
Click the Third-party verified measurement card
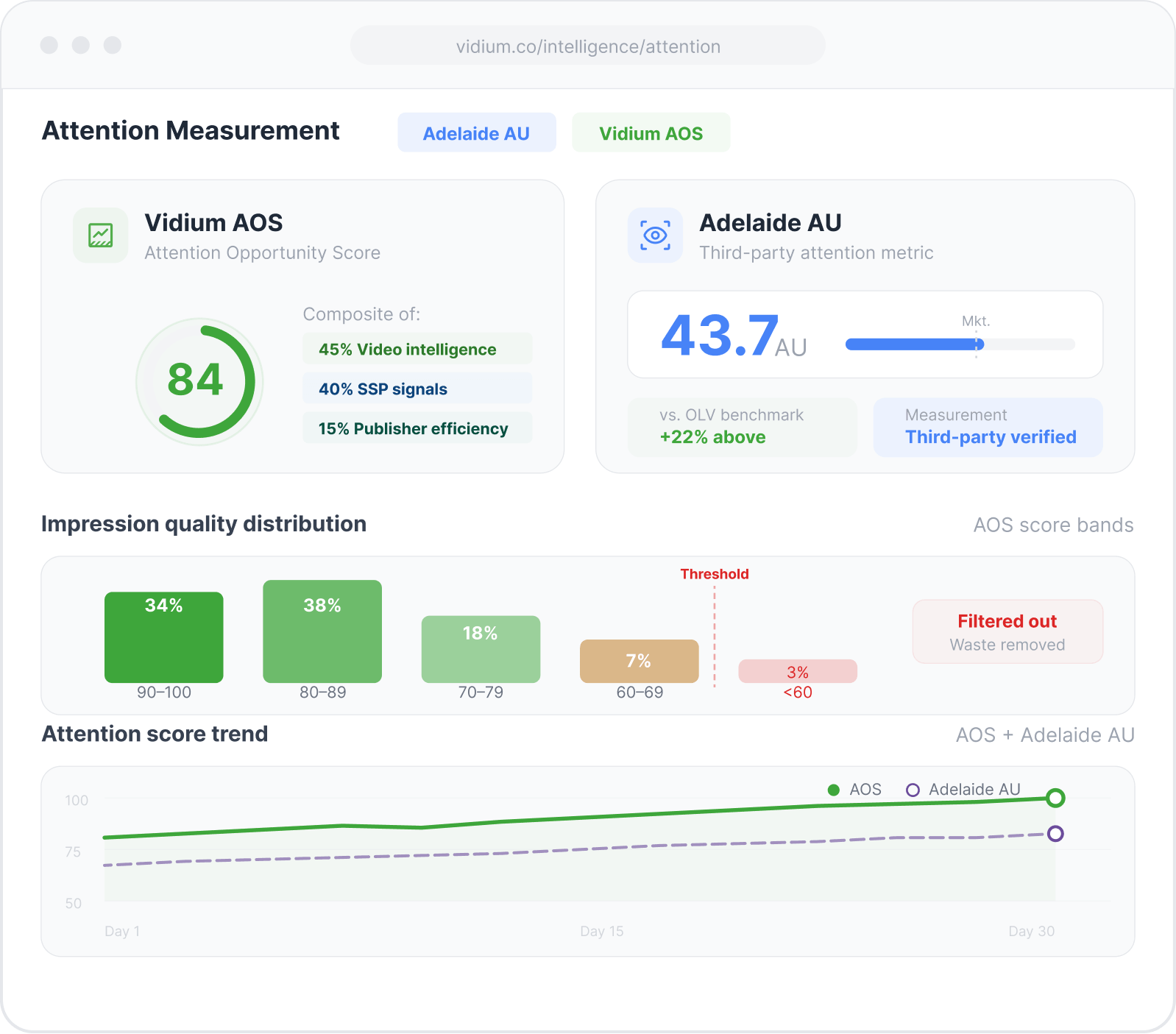988,427
